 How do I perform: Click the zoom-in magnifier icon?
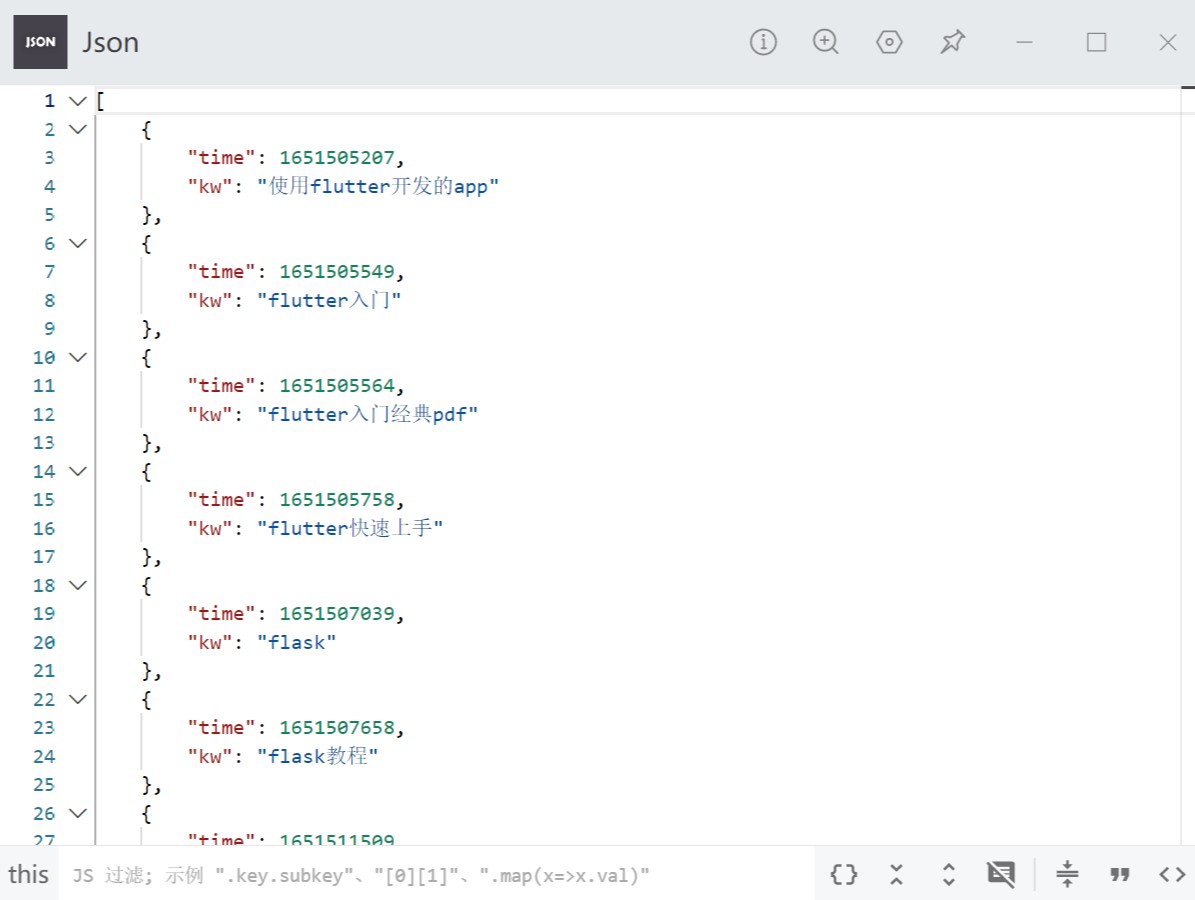[826, 42]
